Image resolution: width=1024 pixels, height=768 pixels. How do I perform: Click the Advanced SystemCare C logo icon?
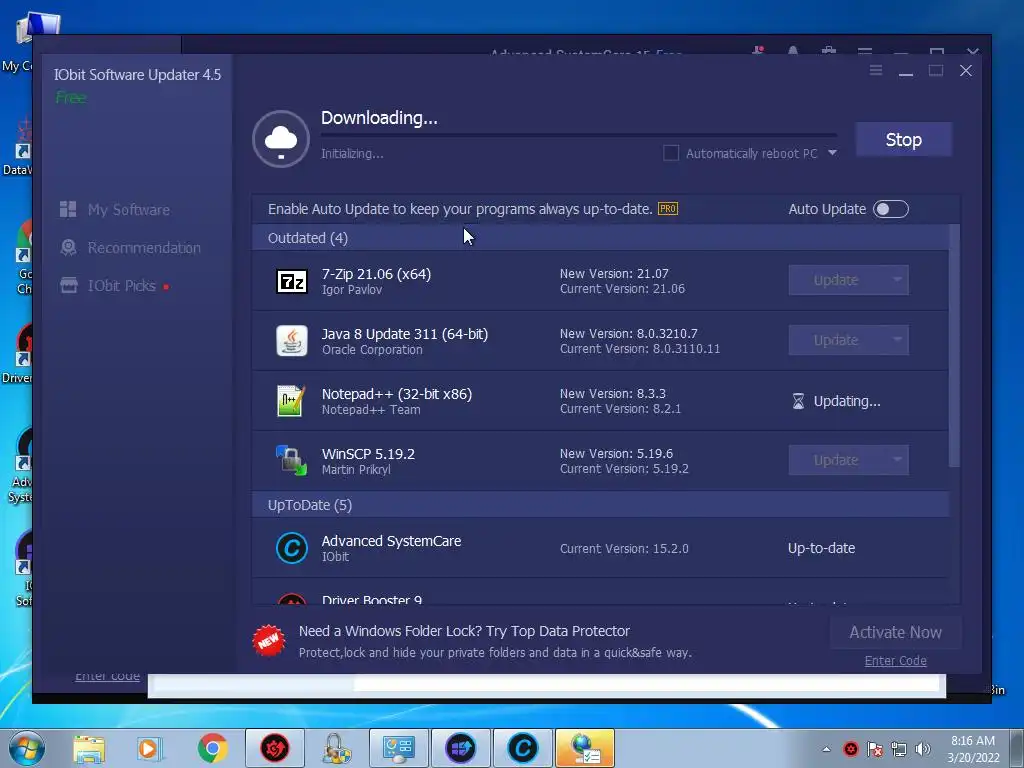pyautogui.click(x=291, y=548)
